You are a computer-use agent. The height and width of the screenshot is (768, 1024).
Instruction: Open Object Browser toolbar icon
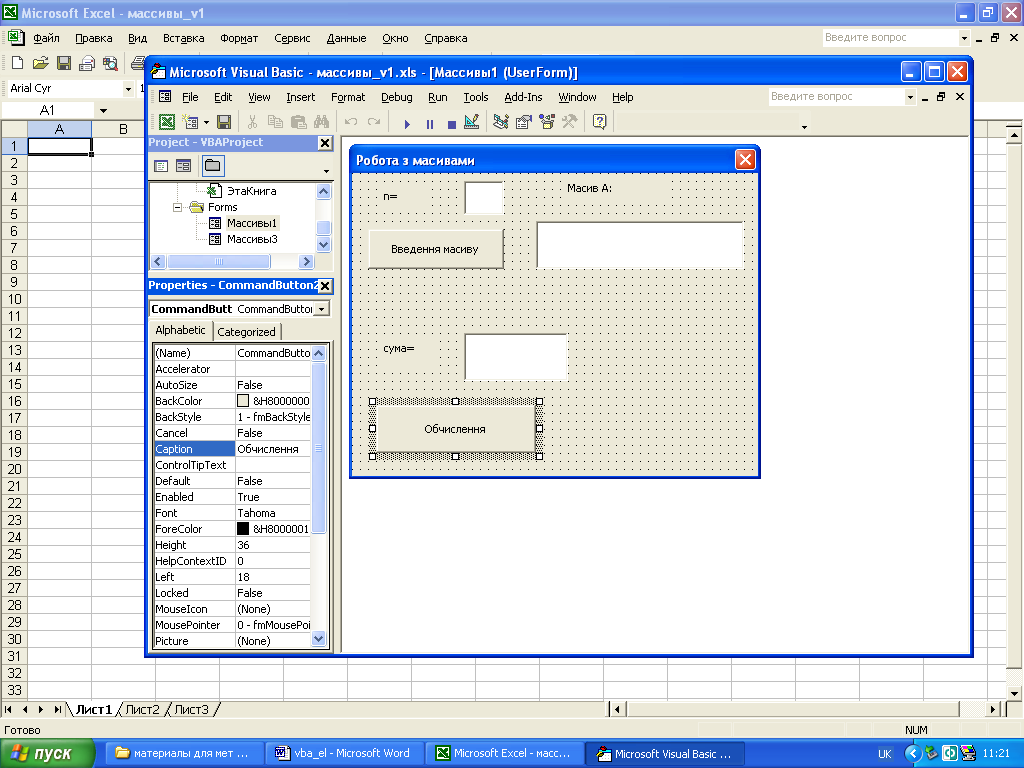(x=547, y=121)
